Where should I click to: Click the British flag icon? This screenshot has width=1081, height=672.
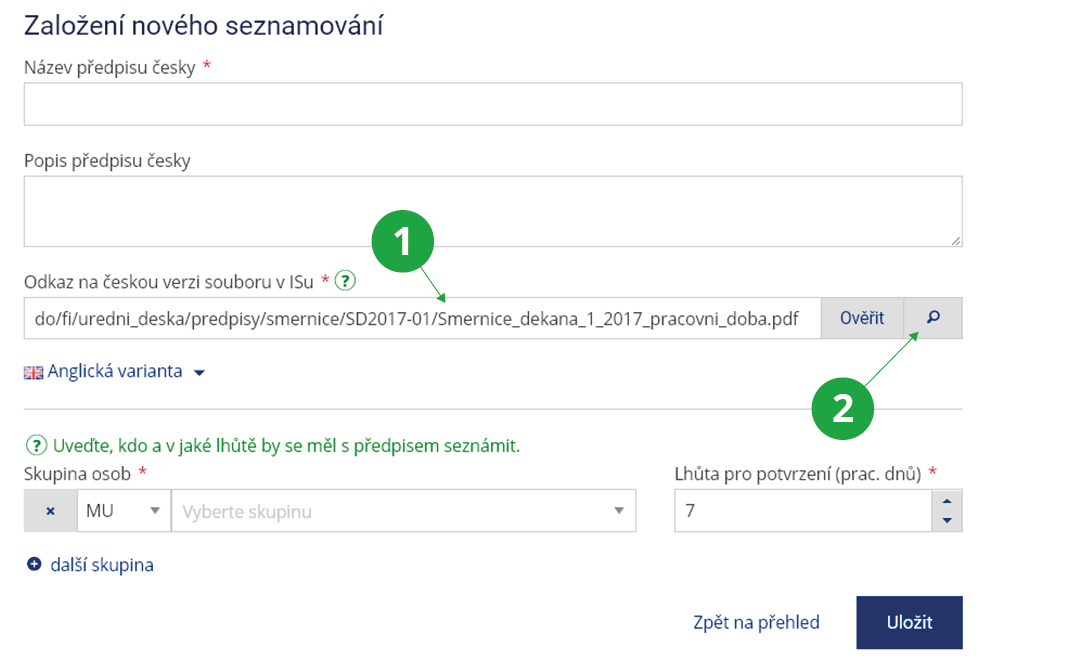[34, 372]
